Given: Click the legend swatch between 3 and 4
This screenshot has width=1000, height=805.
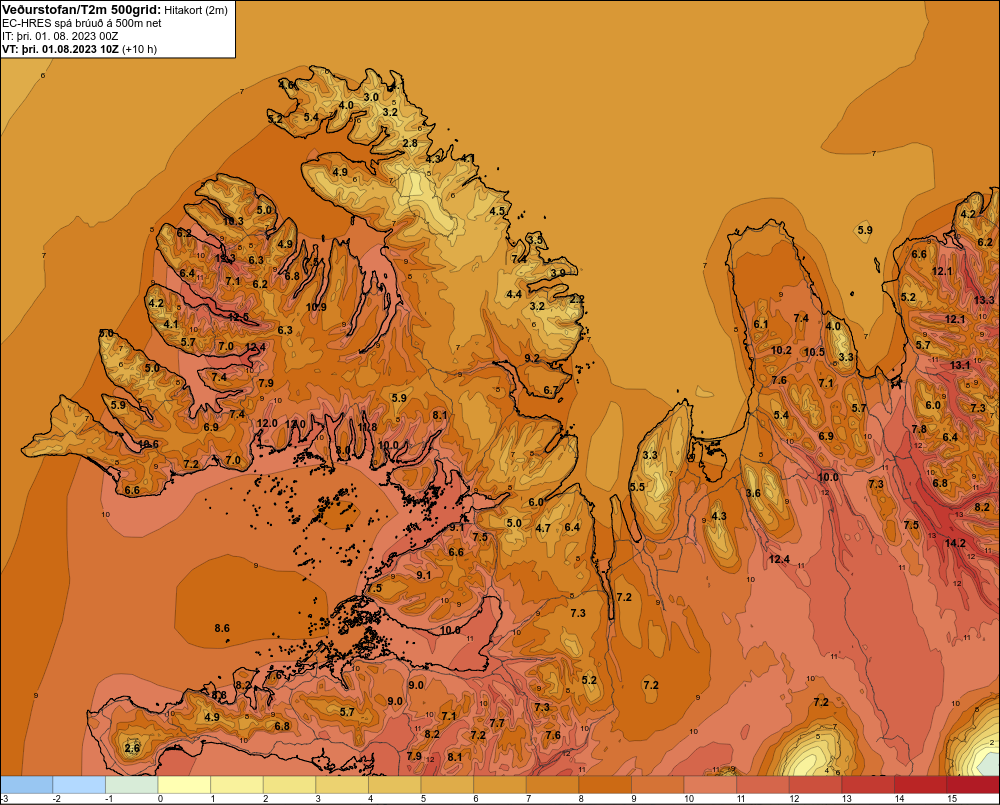Looking at the screenshot, I should pos(342,785).
